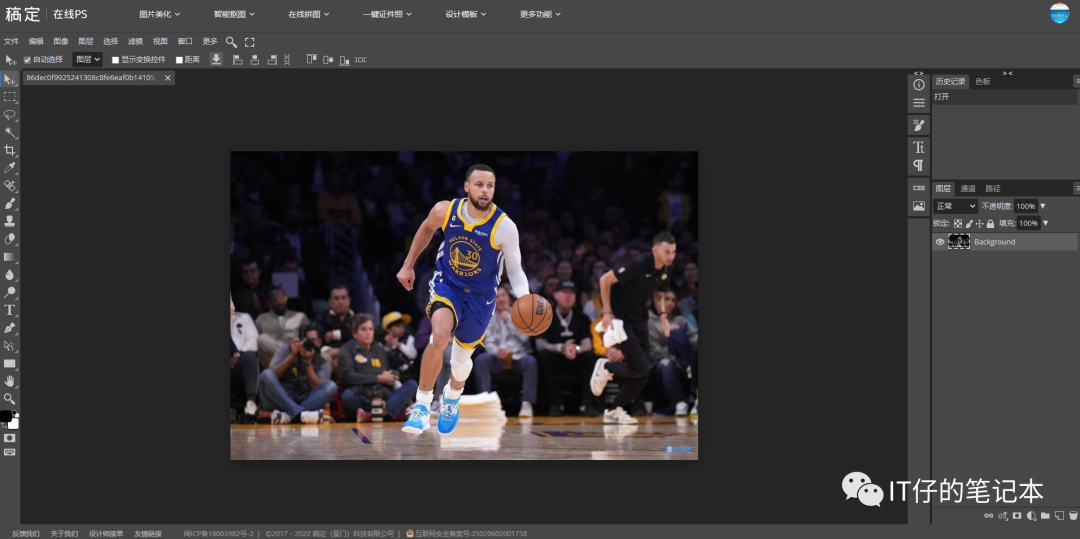Expand the 图片美化 dropdown menu
This screenshot has height=539, width=1080.
pyautogui.click(x=159, y=14)
